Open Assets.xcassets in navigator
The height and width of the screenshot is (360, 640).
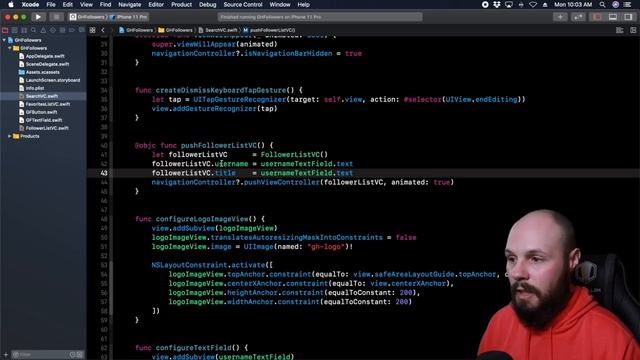39,72
